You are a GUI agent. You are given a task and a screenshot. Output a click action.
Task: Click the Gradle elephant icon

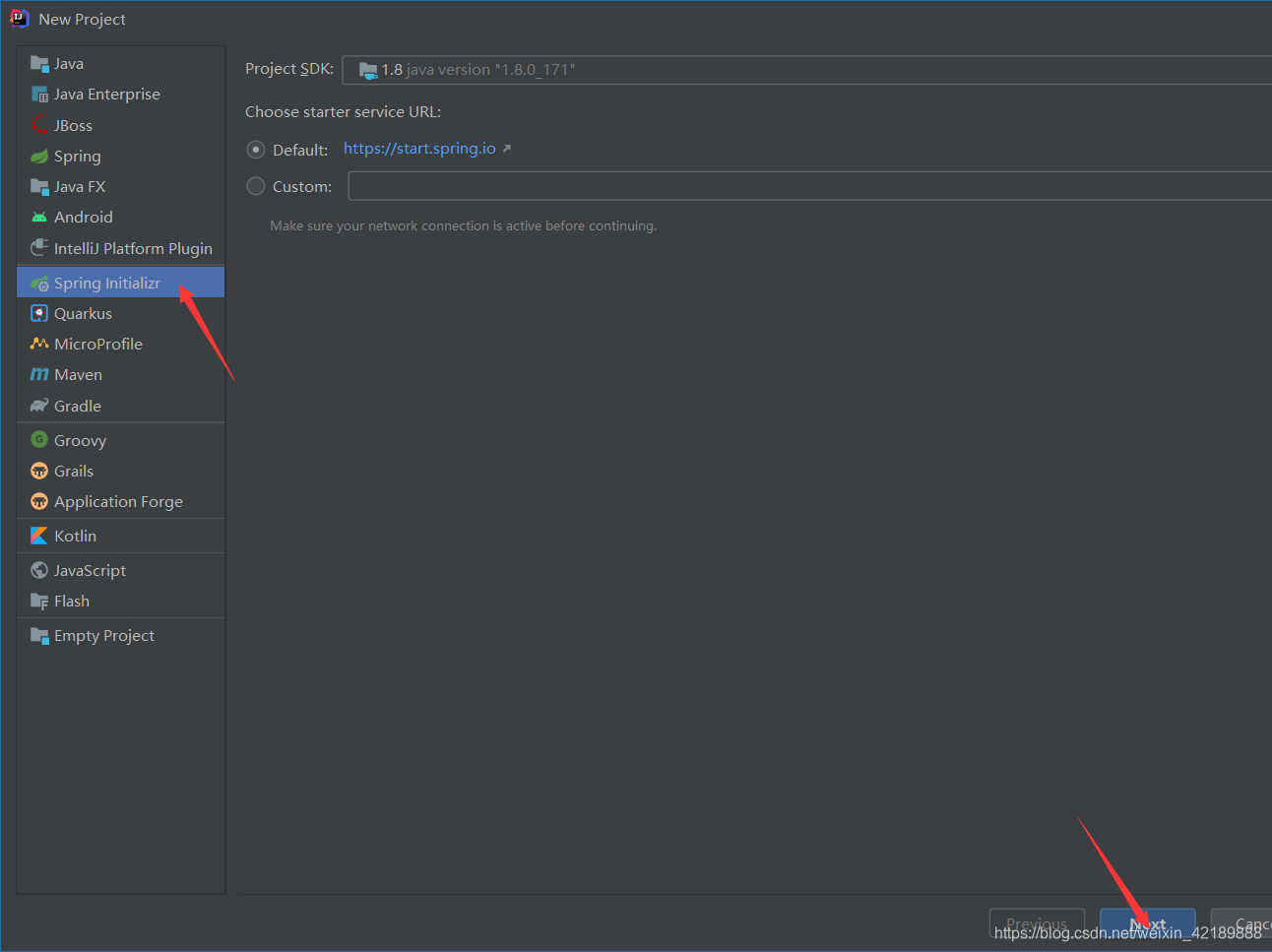(x=39, y=406)
